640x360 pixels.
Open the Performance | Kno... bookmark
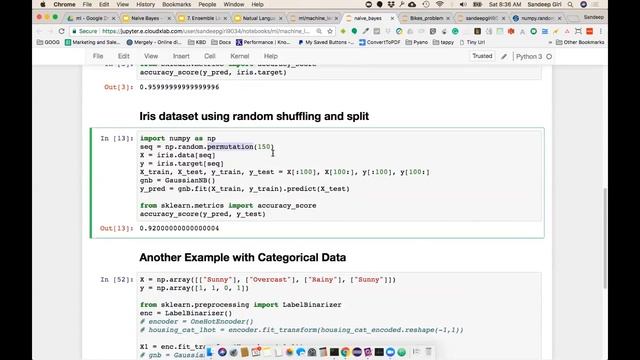pos(263,42)
